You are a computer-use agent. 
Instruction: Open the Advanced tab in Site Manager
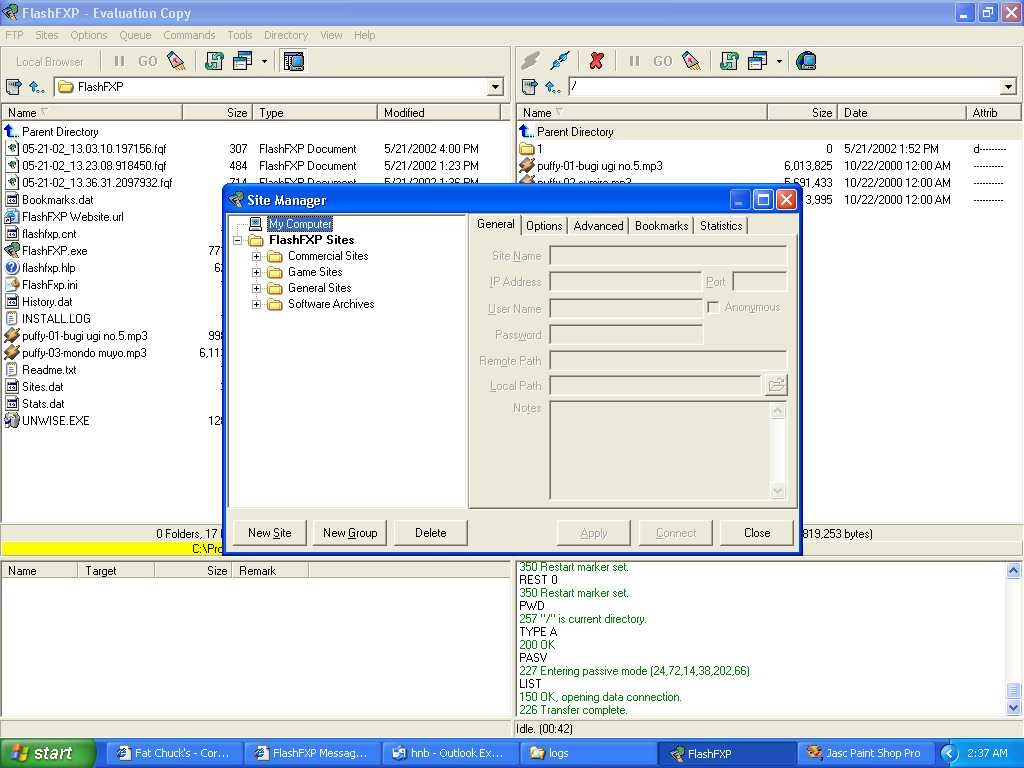(x=598, y=225)
